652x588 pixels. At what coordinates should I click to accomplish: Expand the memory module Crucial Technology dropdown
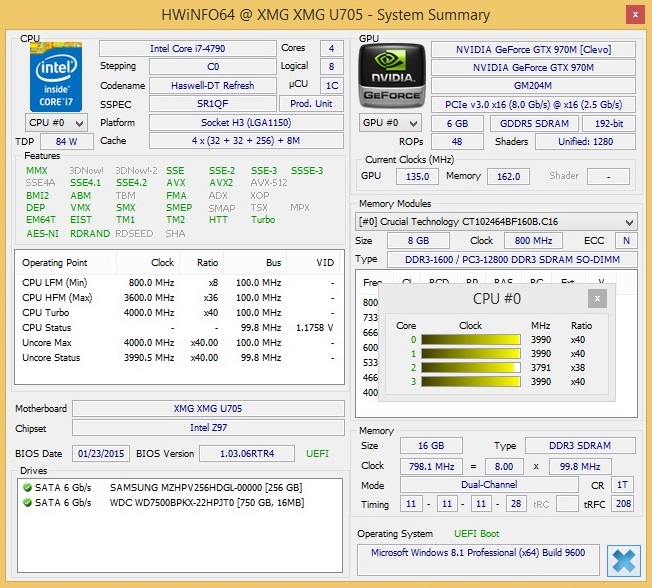(x=496, y=222)
